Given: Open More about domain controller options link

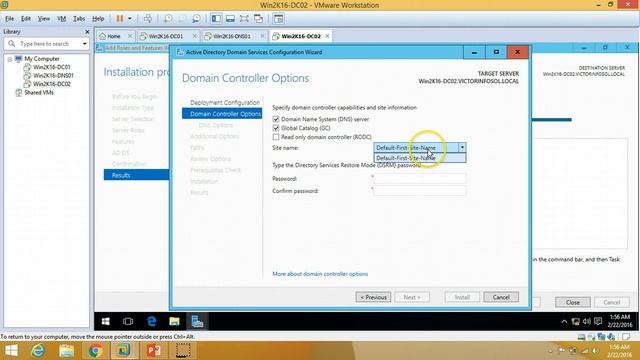Looking at the screenshot, I should (x=320, y=274).
